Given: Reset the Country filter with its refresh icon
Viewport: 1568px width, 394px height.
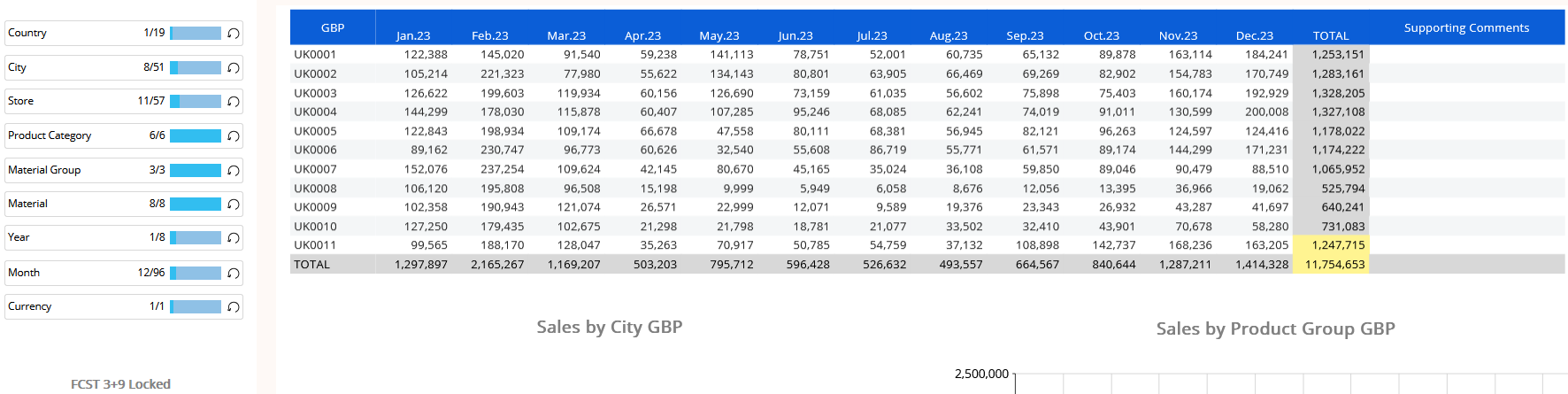Looking at the screenshot, I should click(234, 34).
